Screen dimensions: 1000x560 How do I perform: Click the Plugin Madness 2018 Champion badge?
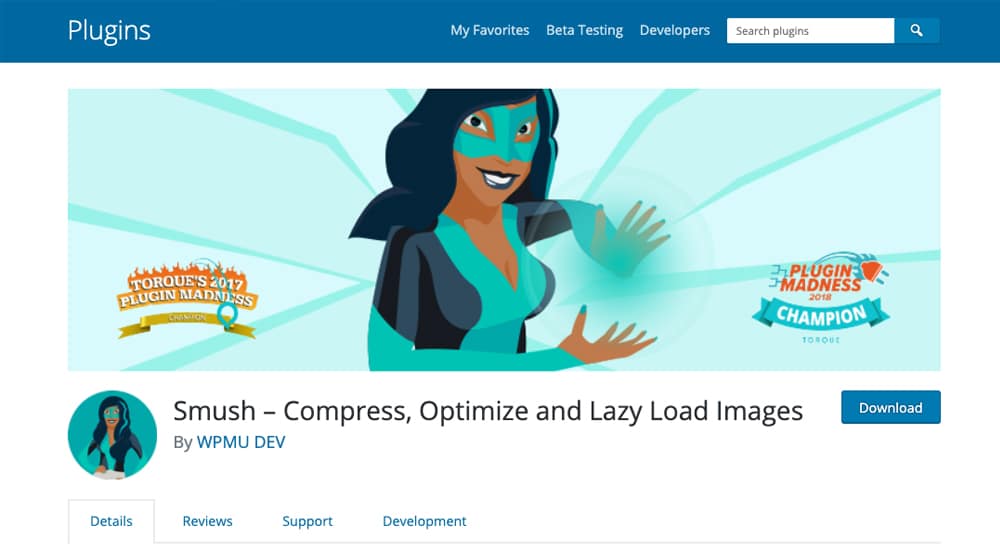pyautogui.click(x=821, y=298)
